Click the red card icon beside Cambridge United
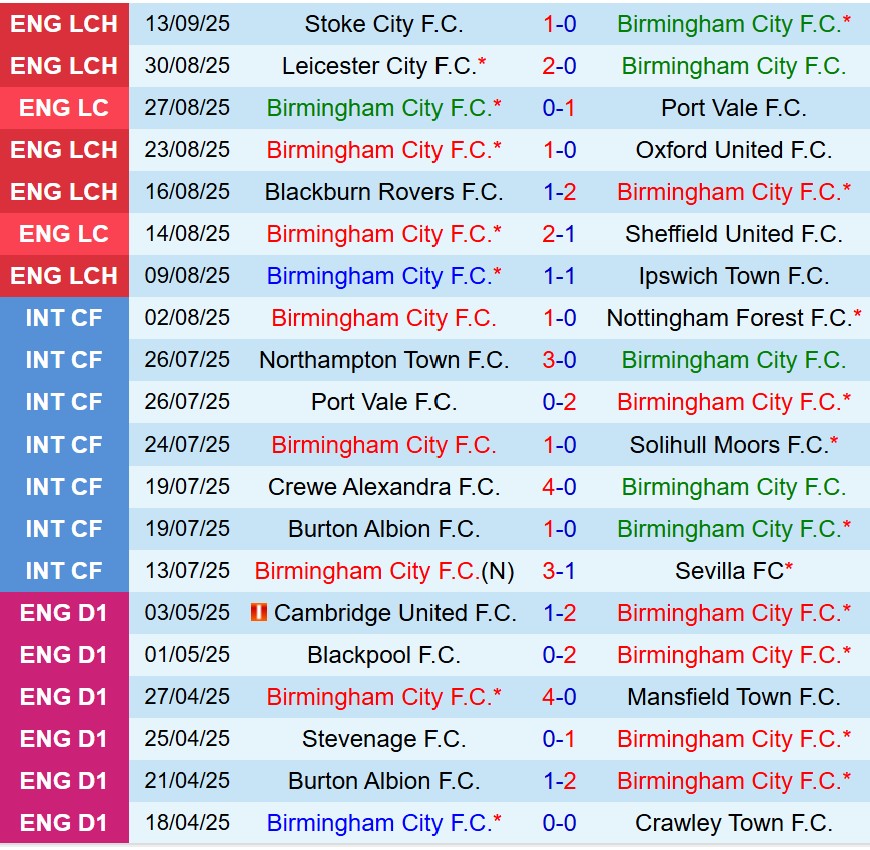The width and height of the screenshot is (870, 850). (x=258, y=613)
